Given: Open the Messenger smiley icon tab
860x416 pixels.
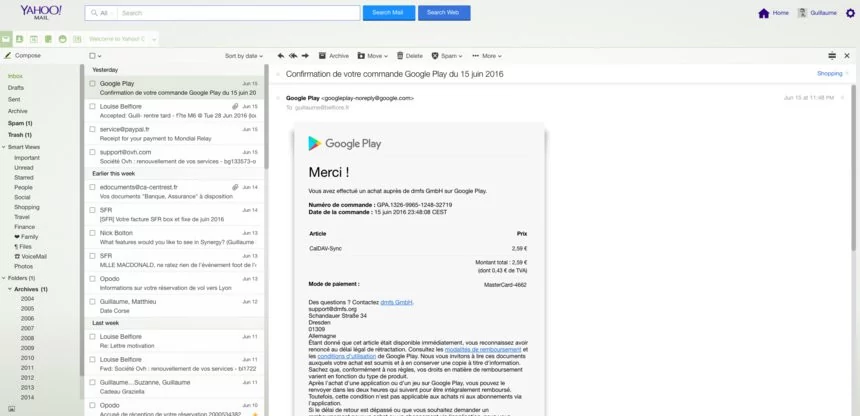Looking at the screenshot, I should tap(63, 39).
